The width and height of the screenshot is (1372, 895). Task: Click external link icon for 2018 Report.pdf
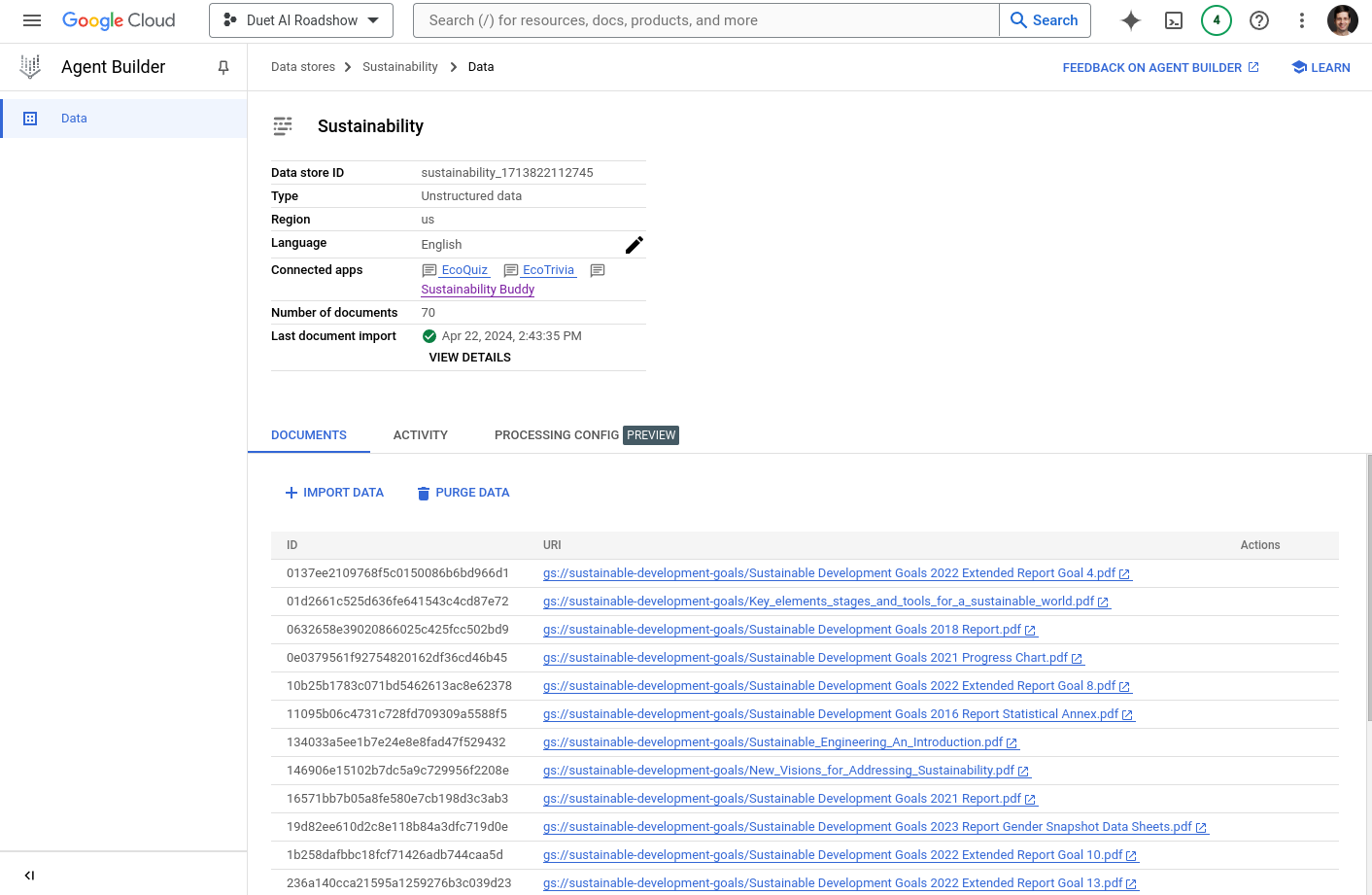pyautogui.click(x=1030, y=631)
